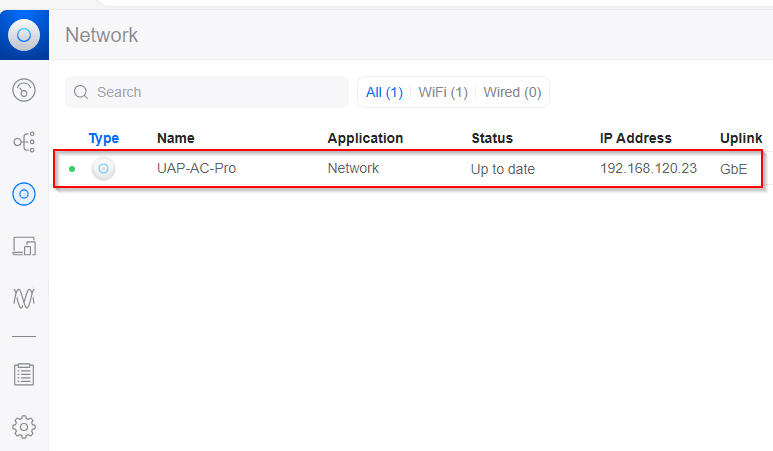The height and width of the screenshot is (451, 773).
Task: Click the UniFi logo icon
Action: click(24, 35)
